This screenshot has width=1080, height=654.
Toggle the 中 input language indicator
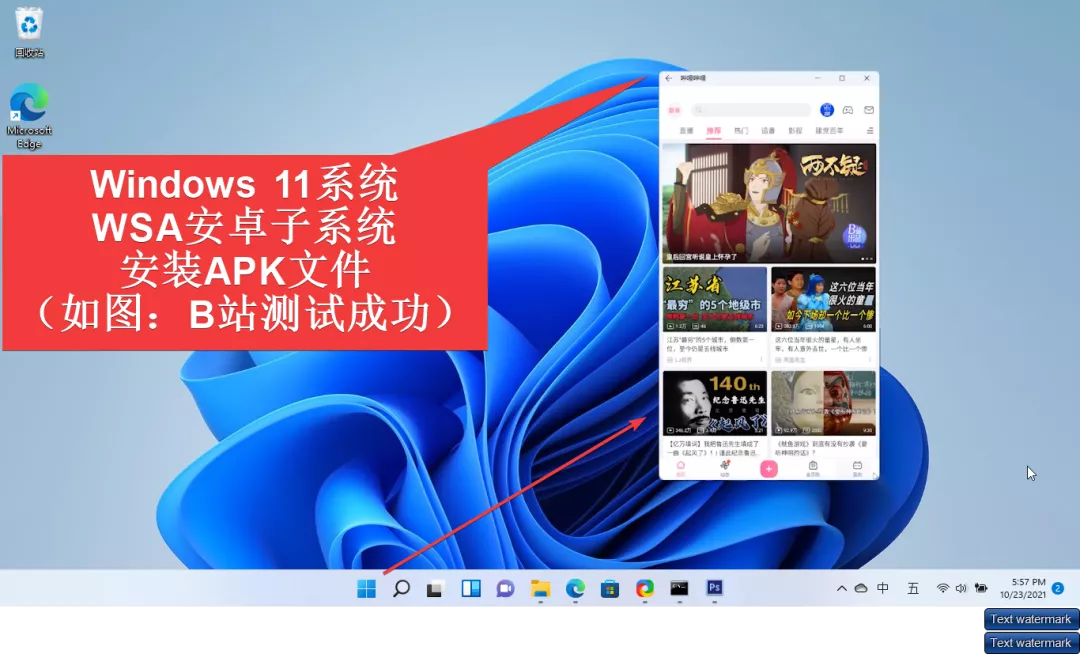pyautogui.click(x=883, y=589)
